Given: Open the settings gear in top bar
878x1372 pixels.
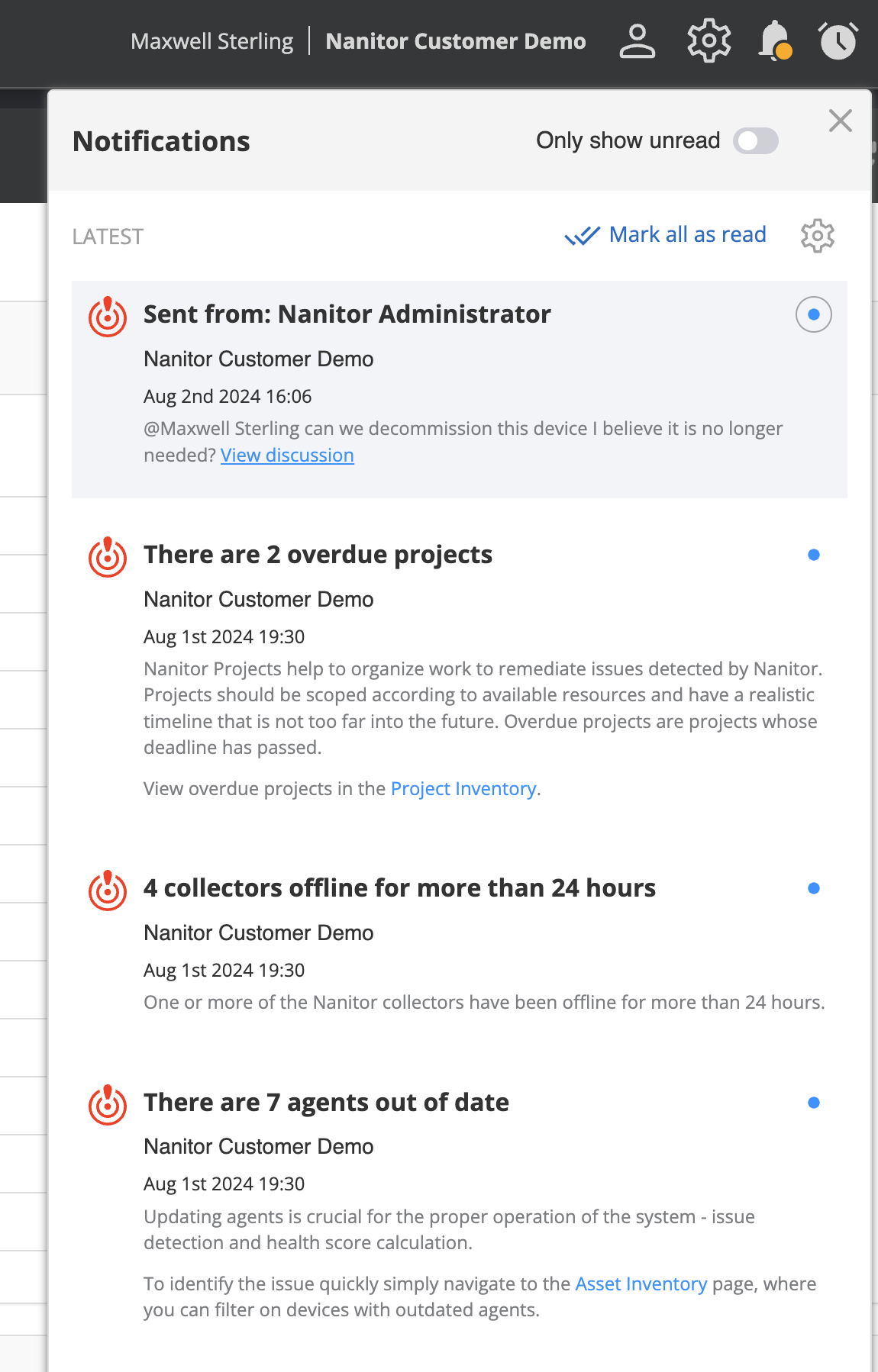Looking at the screenshot, I should click(x=709, y=41).
